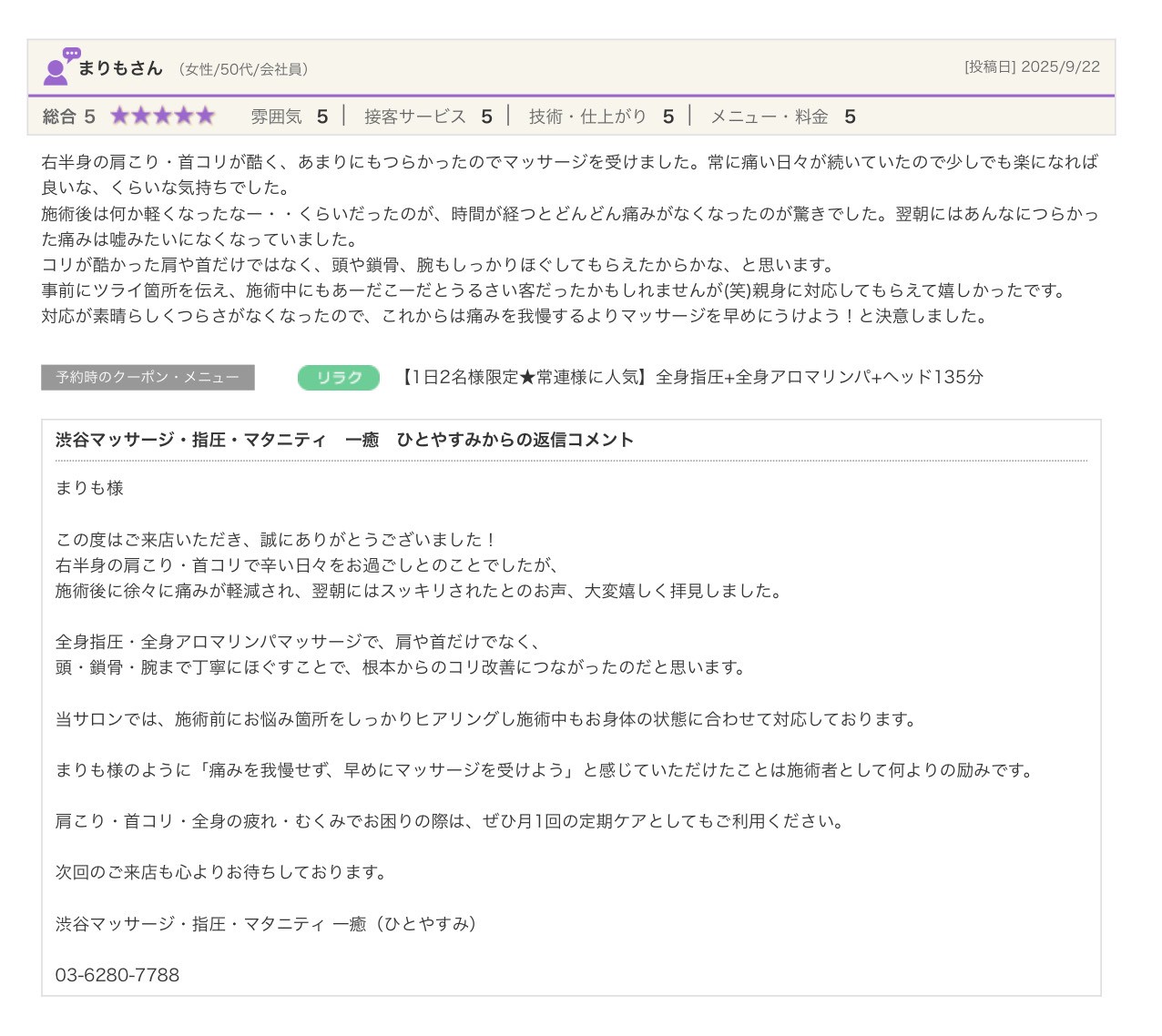
Task: Click the green リラク badge
Action: point(338,378)
